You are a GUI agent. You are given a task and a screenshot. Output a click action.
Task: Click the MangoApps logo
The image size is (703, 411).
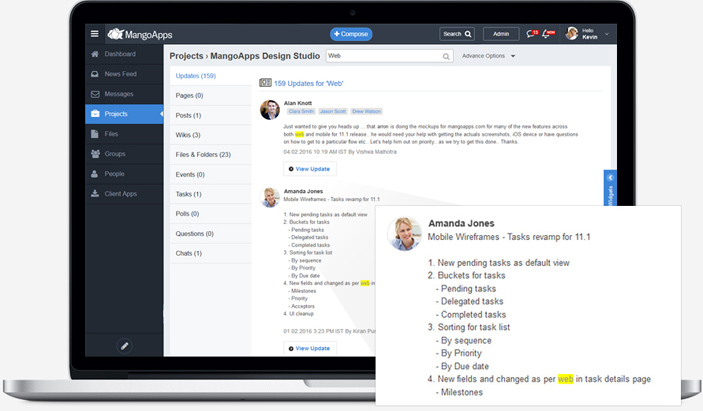[x=139, y=34]
